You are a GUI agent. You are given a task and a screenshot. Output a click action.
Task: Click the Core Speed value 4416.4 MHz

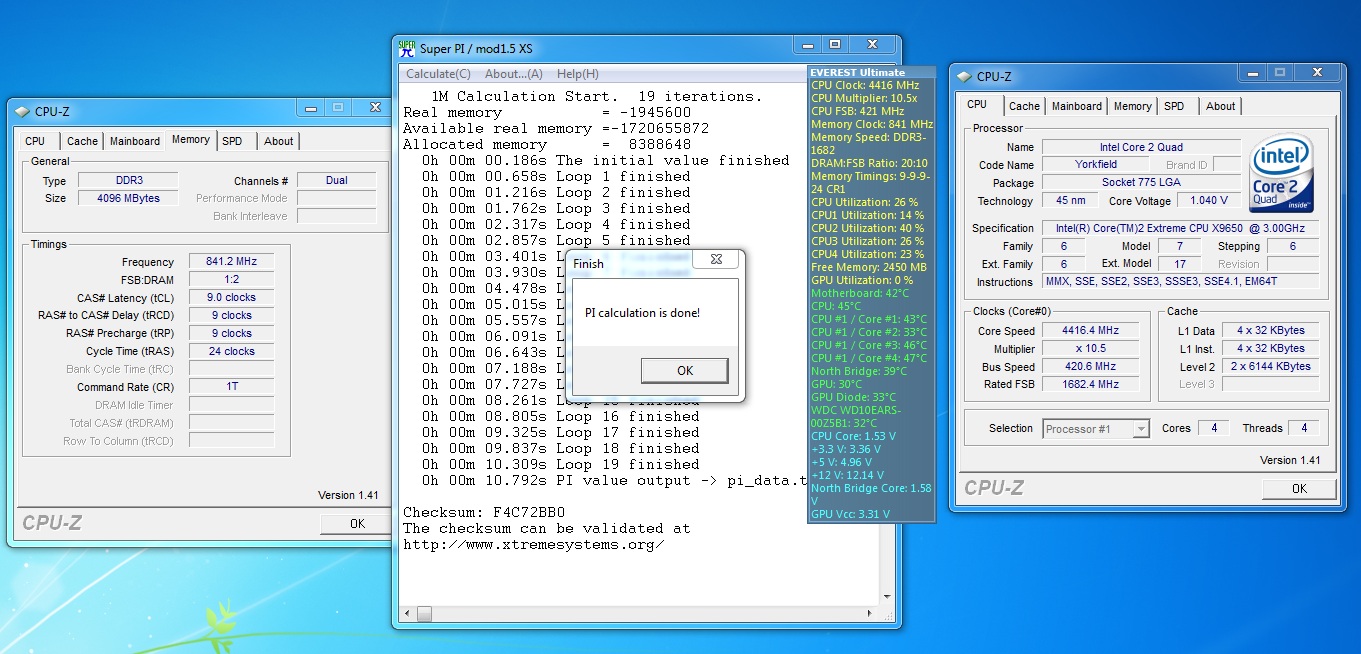point(1090,331)
